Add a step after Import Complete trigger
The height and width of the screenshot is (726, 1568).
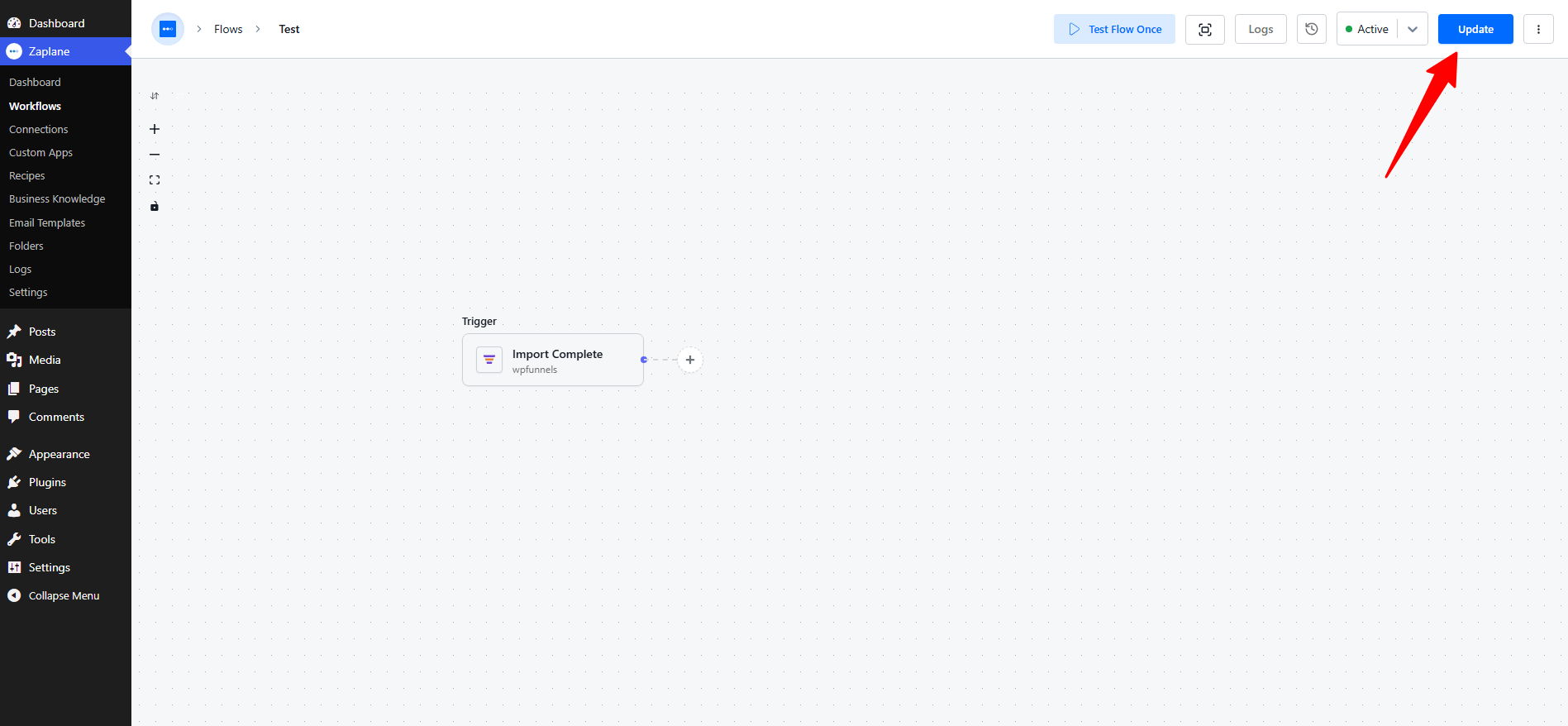(690, 360)
